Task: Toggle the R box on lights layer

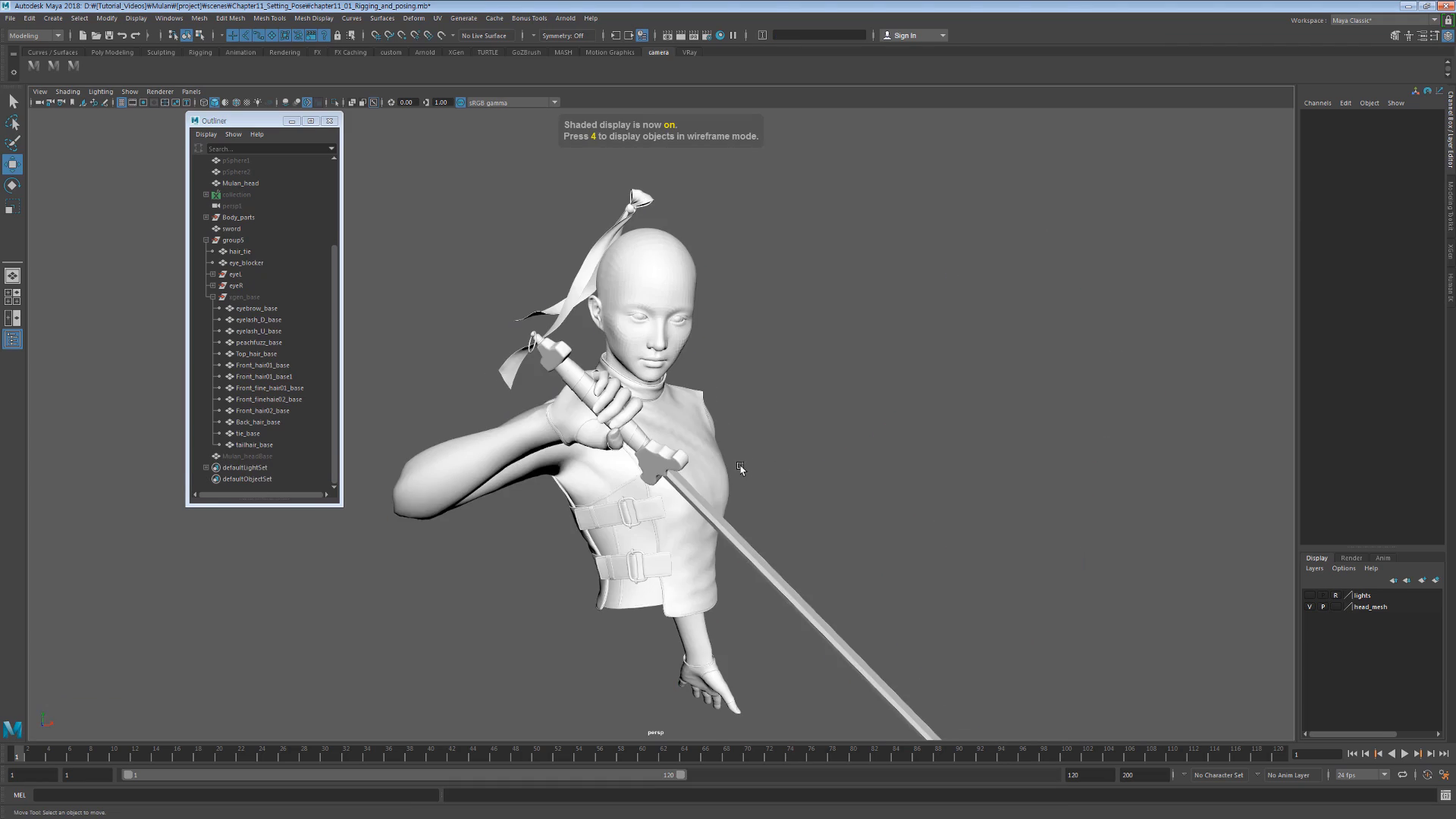Action: [1335, 595]
